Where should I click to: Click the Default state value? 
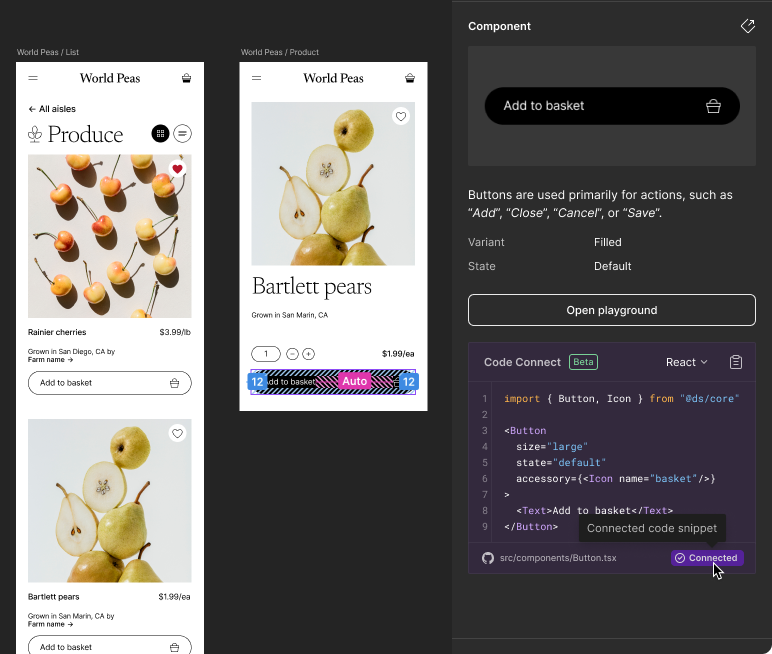(612, 266)
